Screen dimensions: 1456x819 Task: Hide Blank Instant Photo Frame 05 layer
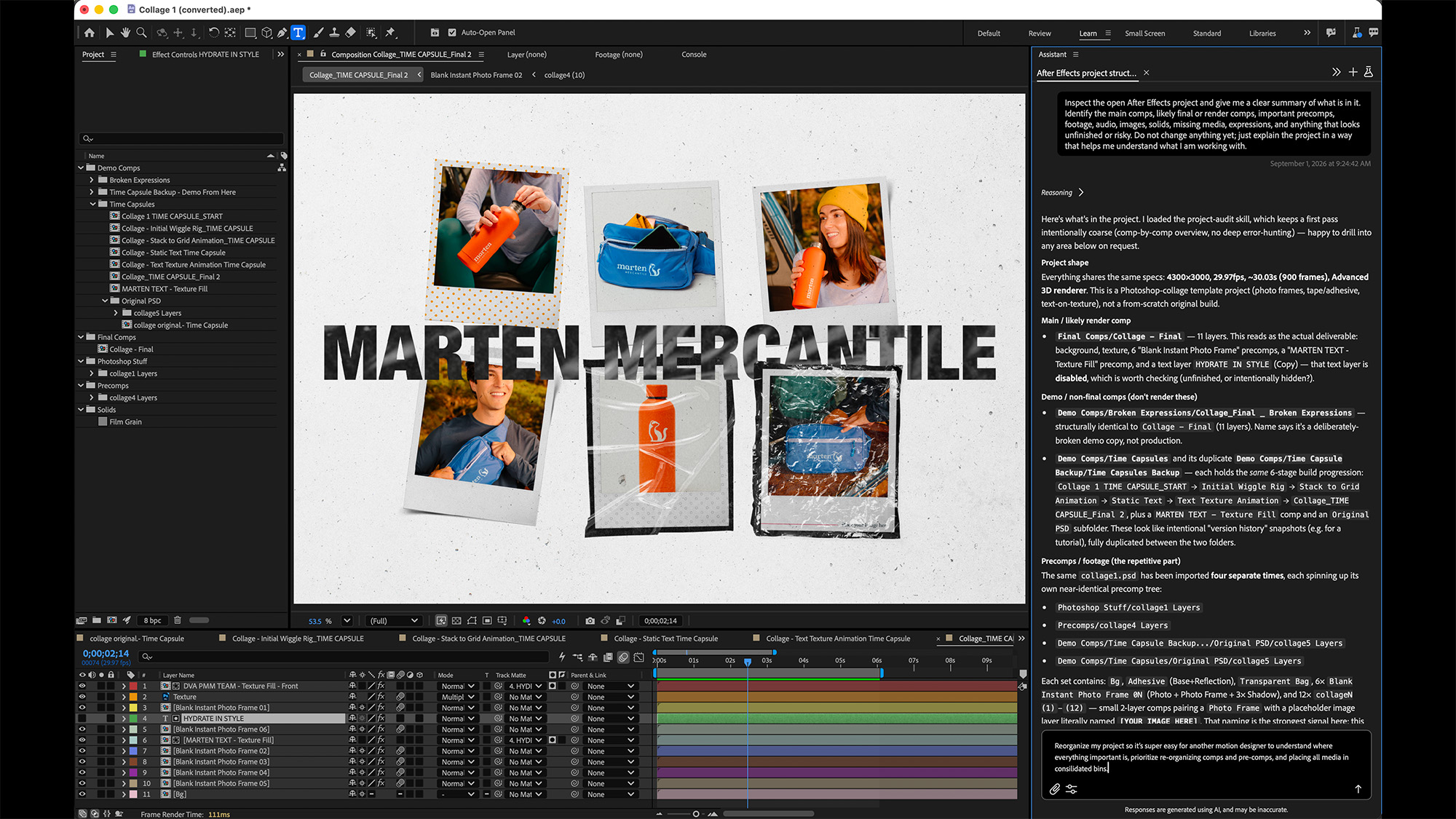[x=82, y=783]
